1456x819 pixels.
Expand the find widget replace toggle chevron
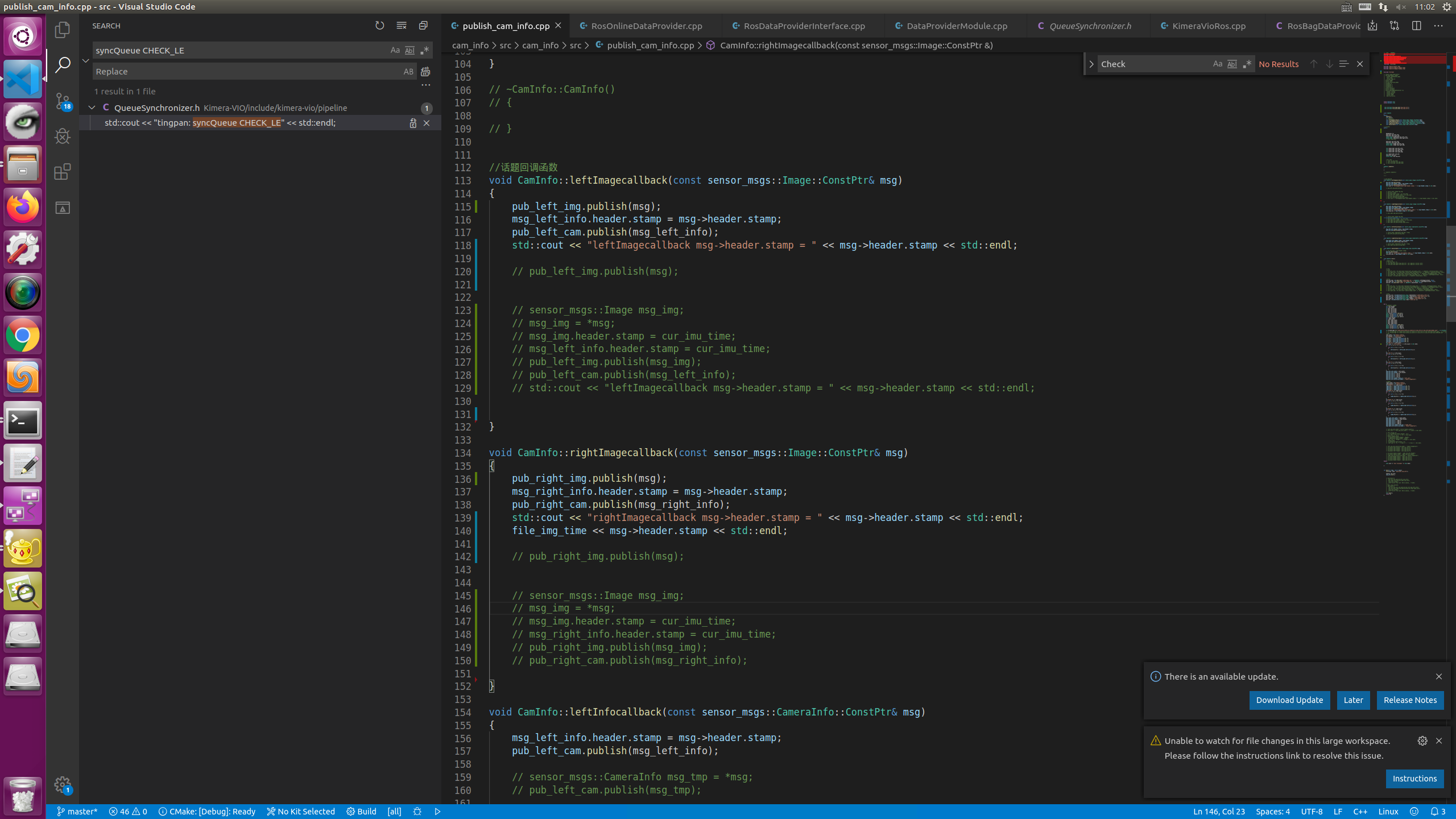click(x=86, y=61)
